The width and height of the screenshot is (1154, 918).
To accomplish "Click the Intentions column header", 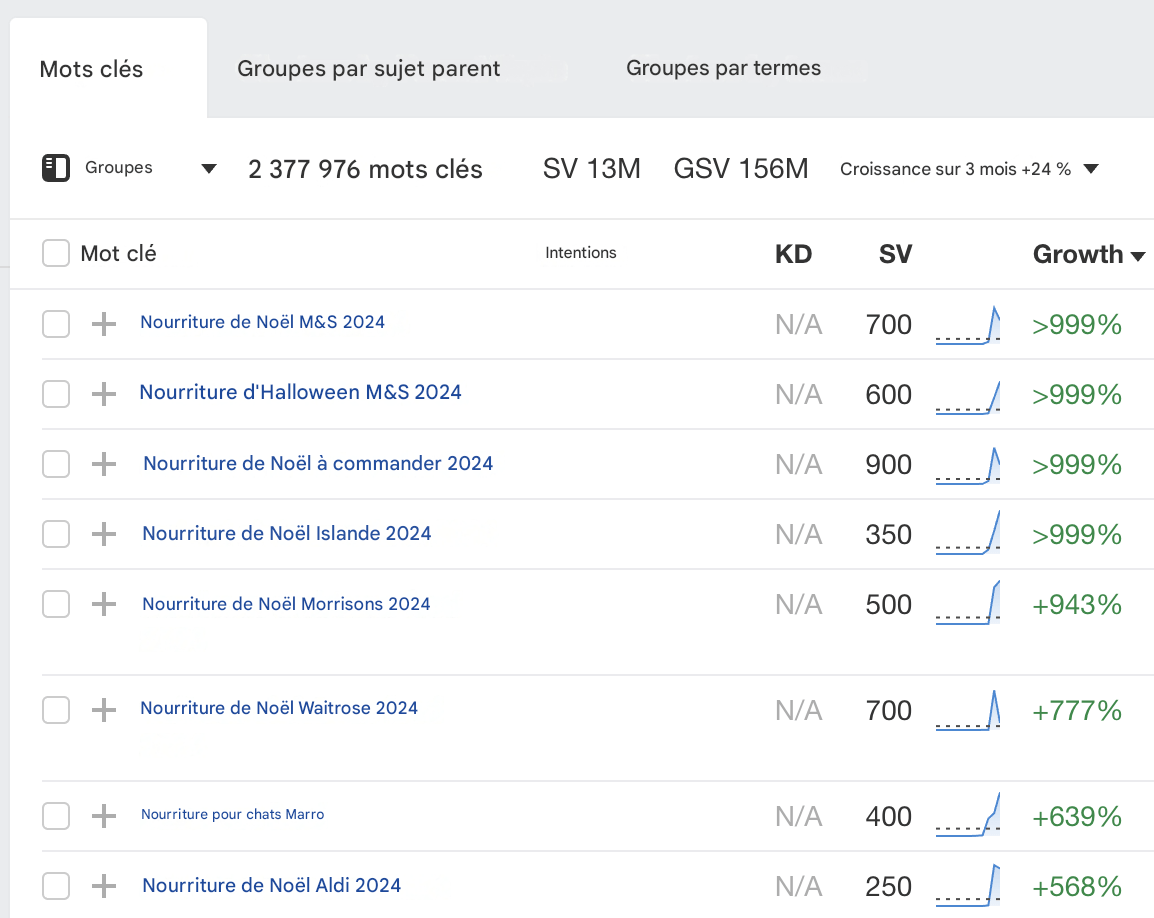I will coord(581,253).
